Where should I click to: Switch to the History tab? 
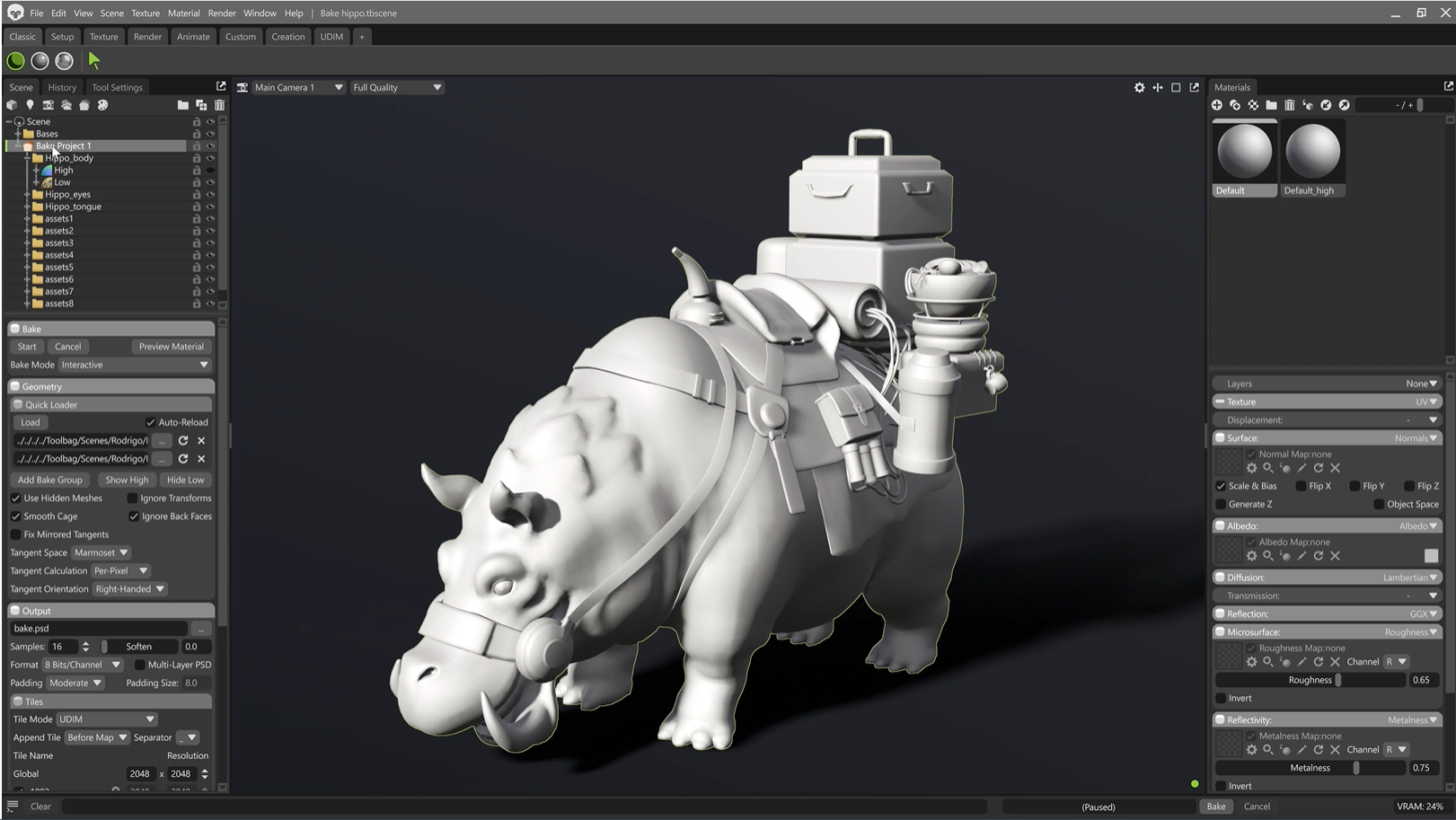(x=62, y=87)
